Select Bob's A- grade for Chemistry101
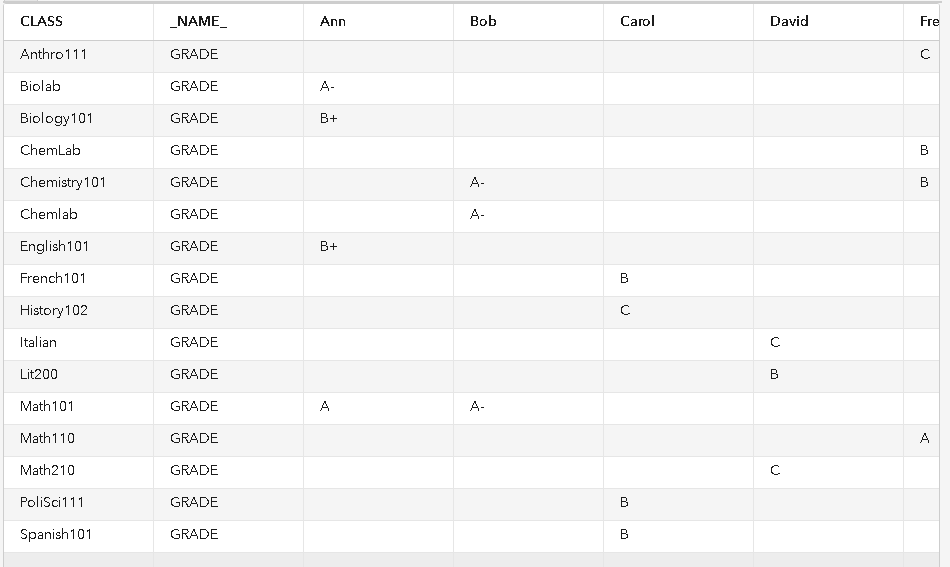This screenshot has height=567, width=950. (x=477, y=182)
